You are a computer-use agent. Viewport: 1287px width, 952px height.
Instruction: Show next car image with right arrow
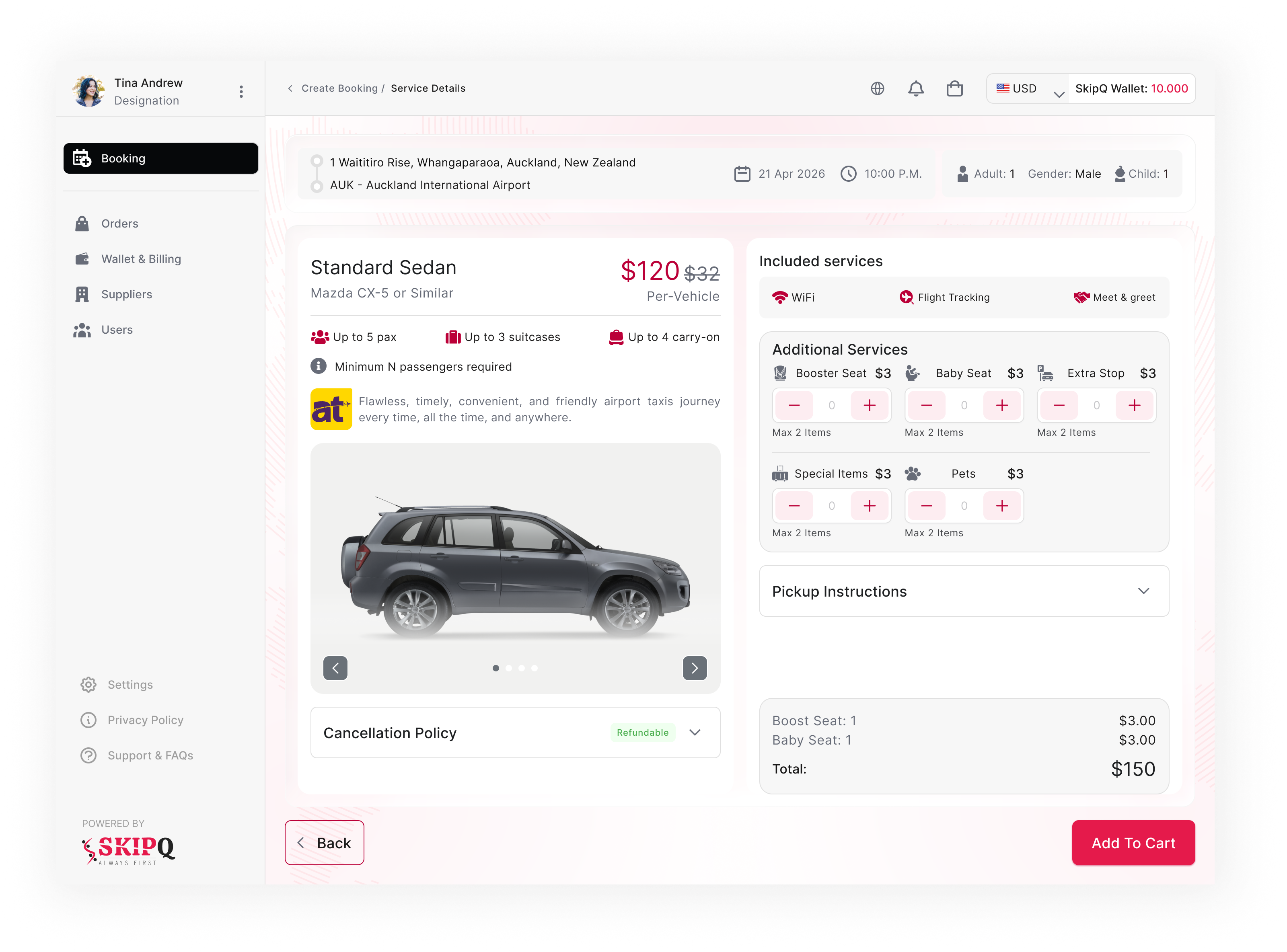(695, 668)
